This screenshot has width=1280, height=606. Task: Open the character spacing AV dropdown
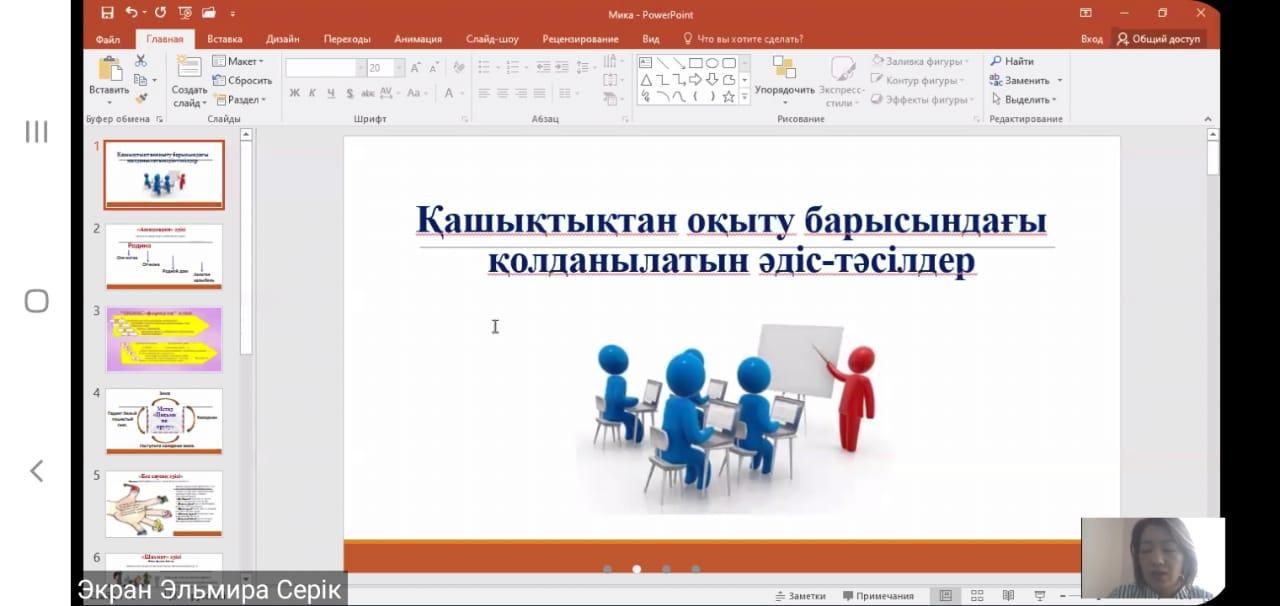tap(389, 93)
